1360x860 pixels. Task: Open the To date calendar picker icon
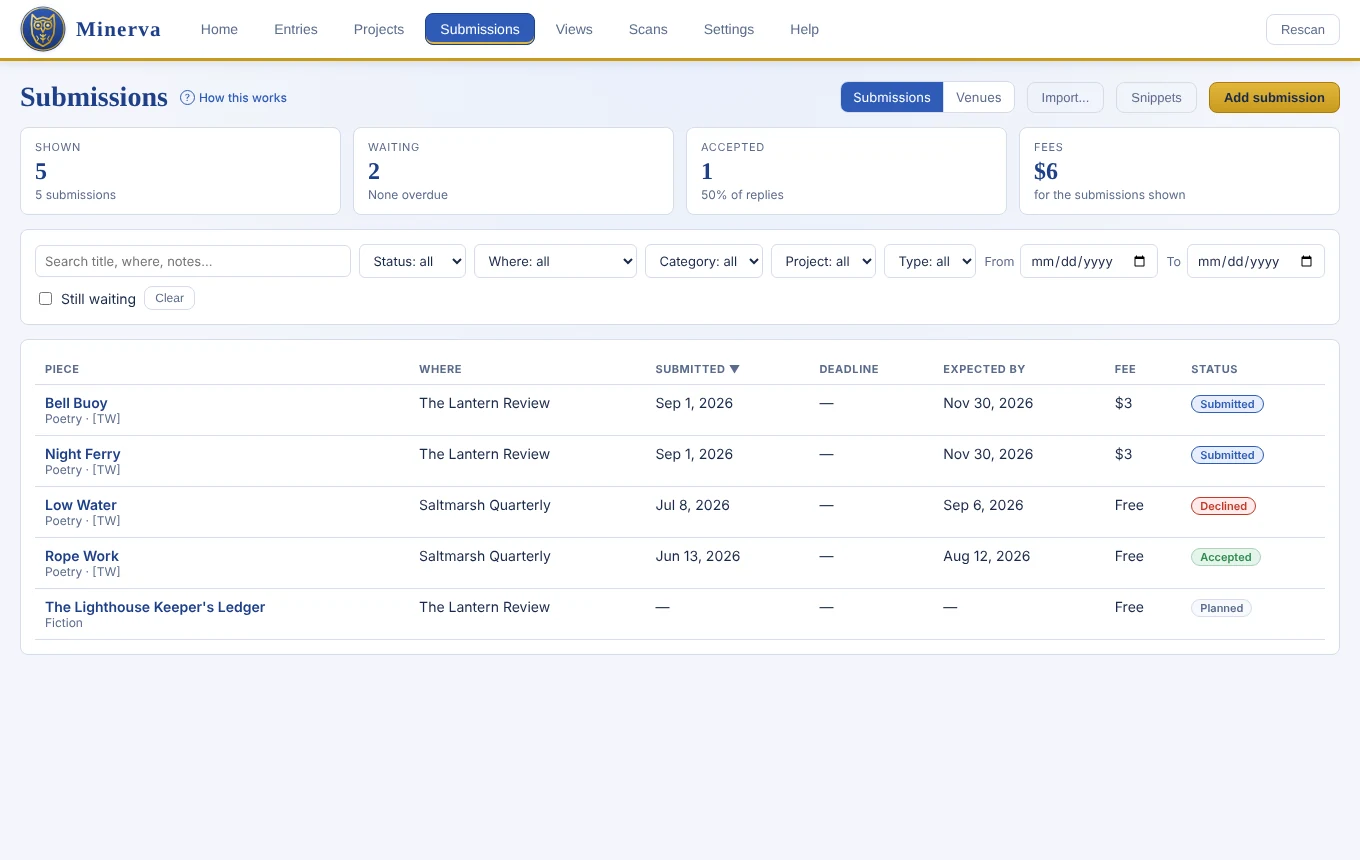click(1307, 261)
